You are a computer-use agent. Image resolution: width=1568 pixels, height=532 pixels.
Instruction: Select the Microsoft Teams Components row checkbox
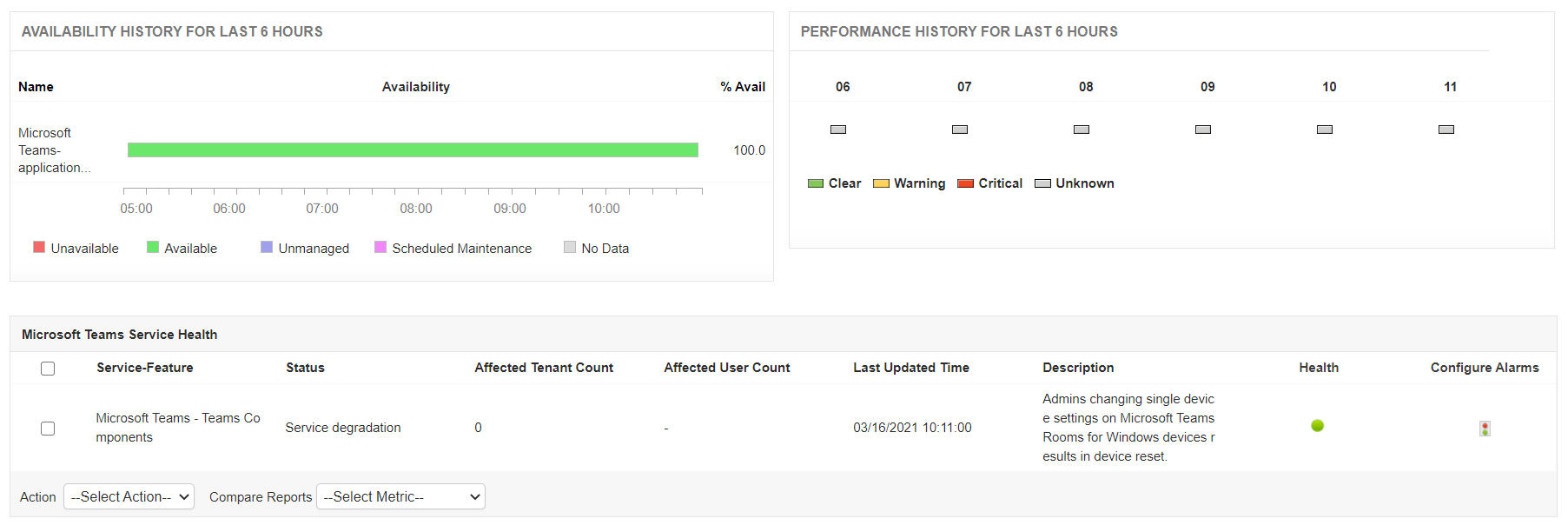pyautogui.click(x=48, y=428)
